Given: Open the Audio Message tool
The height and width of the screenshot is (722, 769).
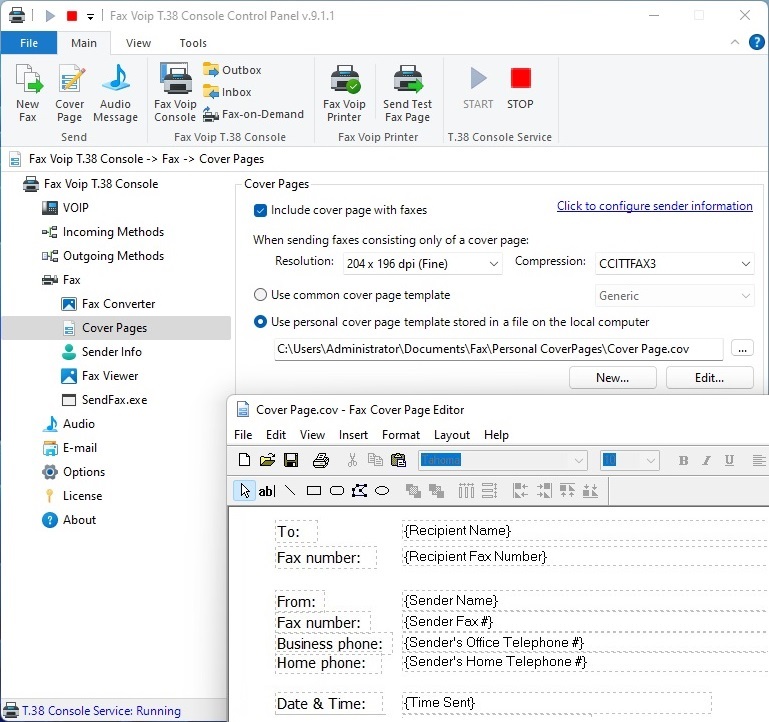Looking at the screenshot, I should 115,93.
